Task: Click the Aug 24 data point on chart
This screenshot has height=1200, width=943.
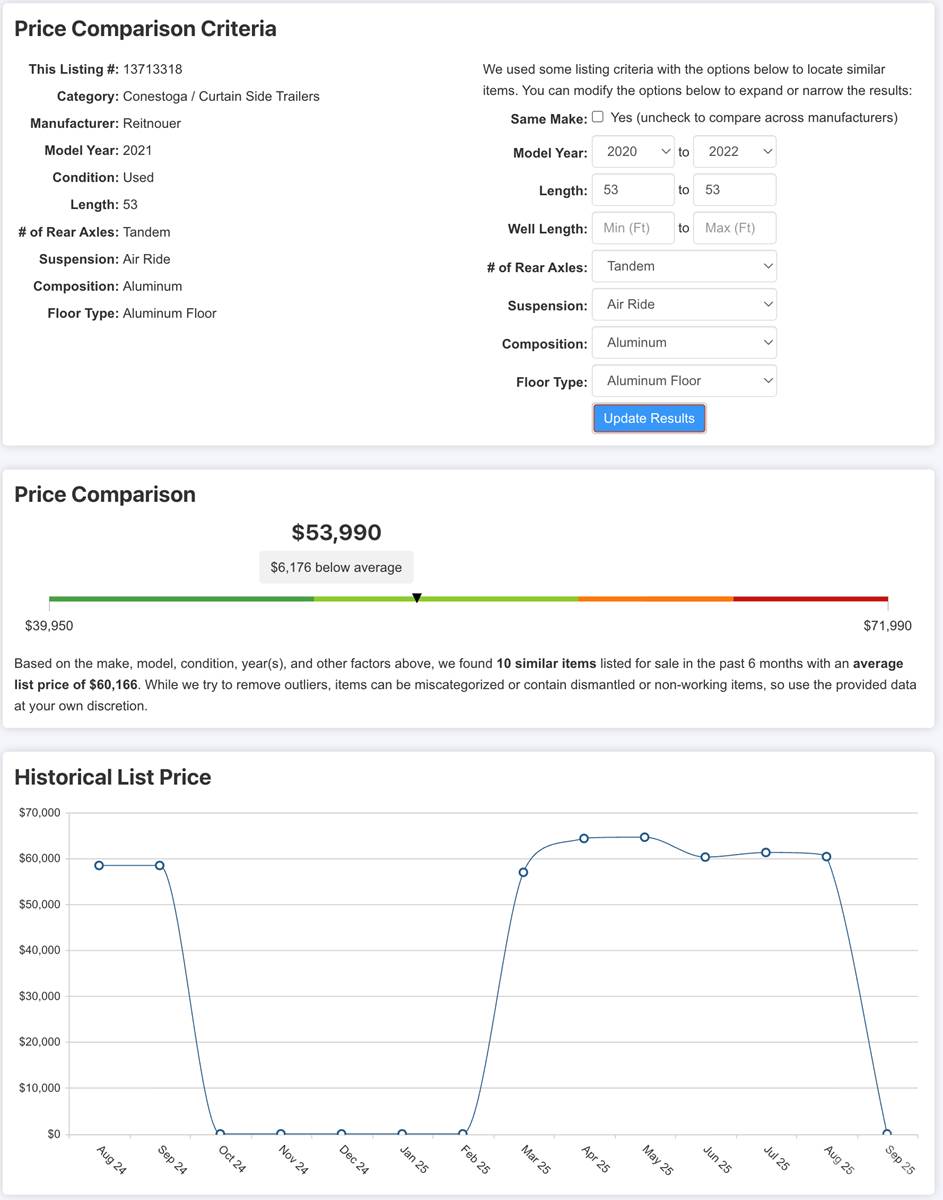Action: 99,865
